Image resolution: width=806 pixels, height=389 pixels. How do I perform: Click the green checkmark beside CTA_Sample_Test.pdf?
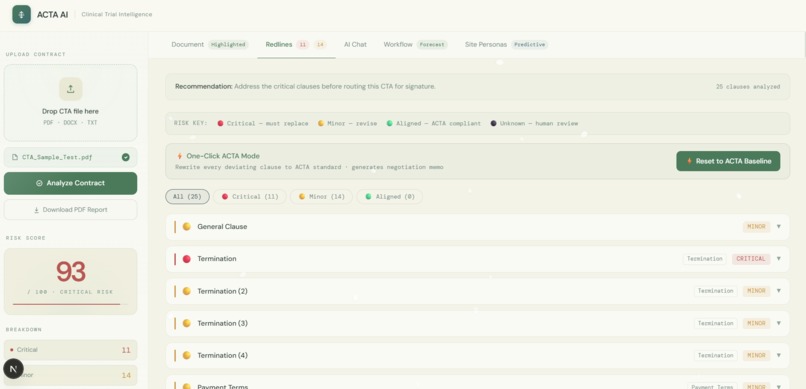click(x=126, y=157)
